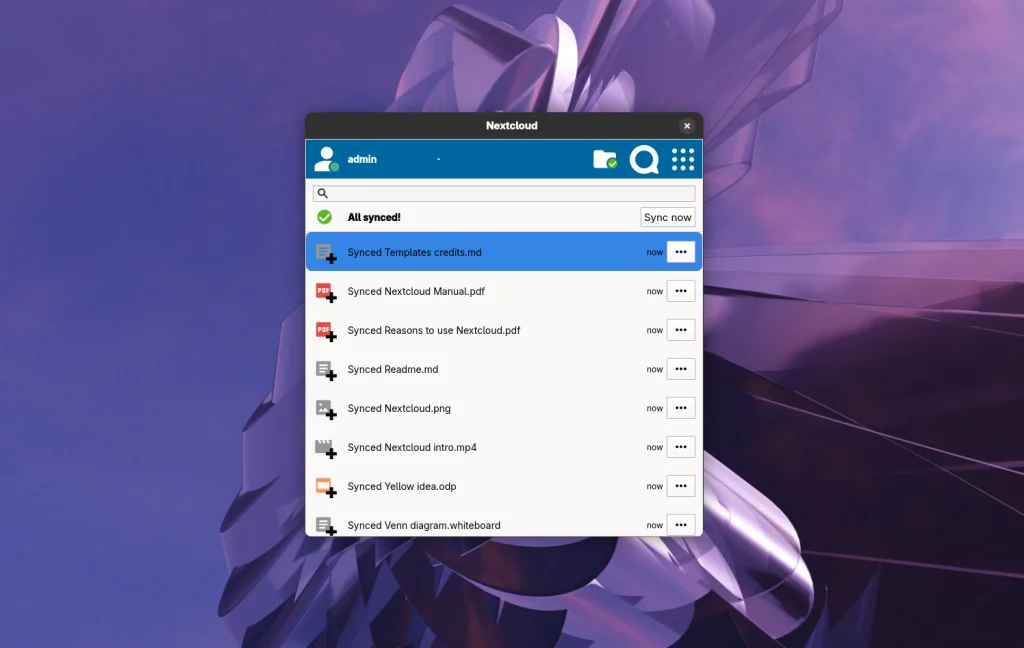1024x648 pixels.
Task: Click the PDF icon beside Nextcloud Manual.pdf
Action: (x=324, y=291)
